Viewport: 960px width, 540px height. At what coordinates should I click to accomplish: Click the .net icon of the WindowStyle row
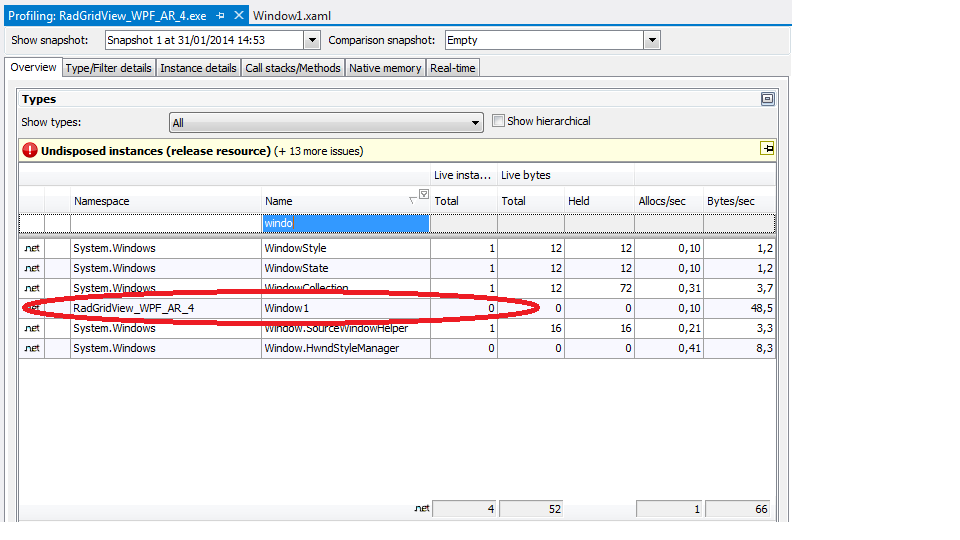pos(32,248)
